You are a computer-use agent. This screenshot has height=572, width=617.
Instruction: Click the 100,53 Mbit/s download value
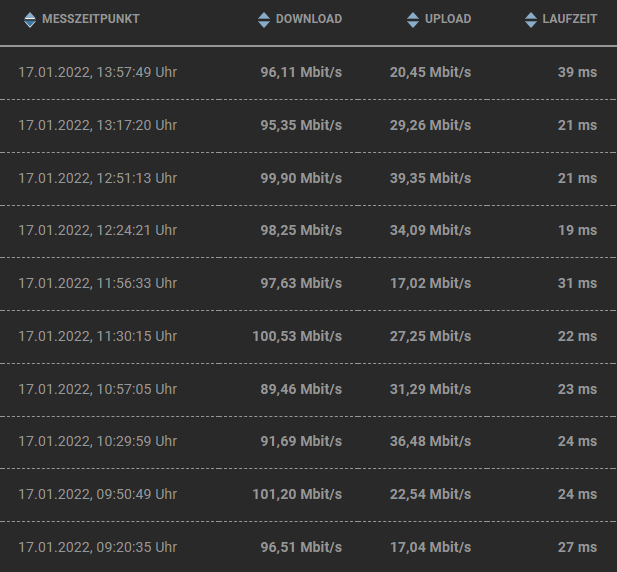[x=297, y=336]
